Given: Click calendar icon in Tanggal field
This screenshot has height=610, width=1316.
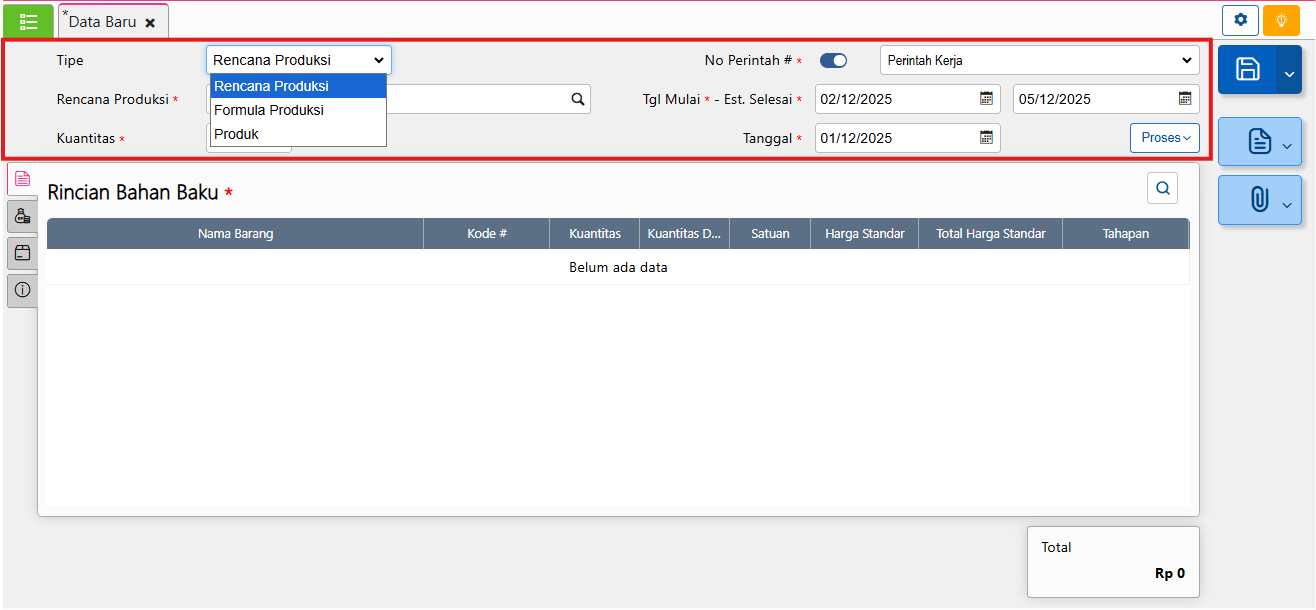Looking at the screenshot, I should pos(986,138).
